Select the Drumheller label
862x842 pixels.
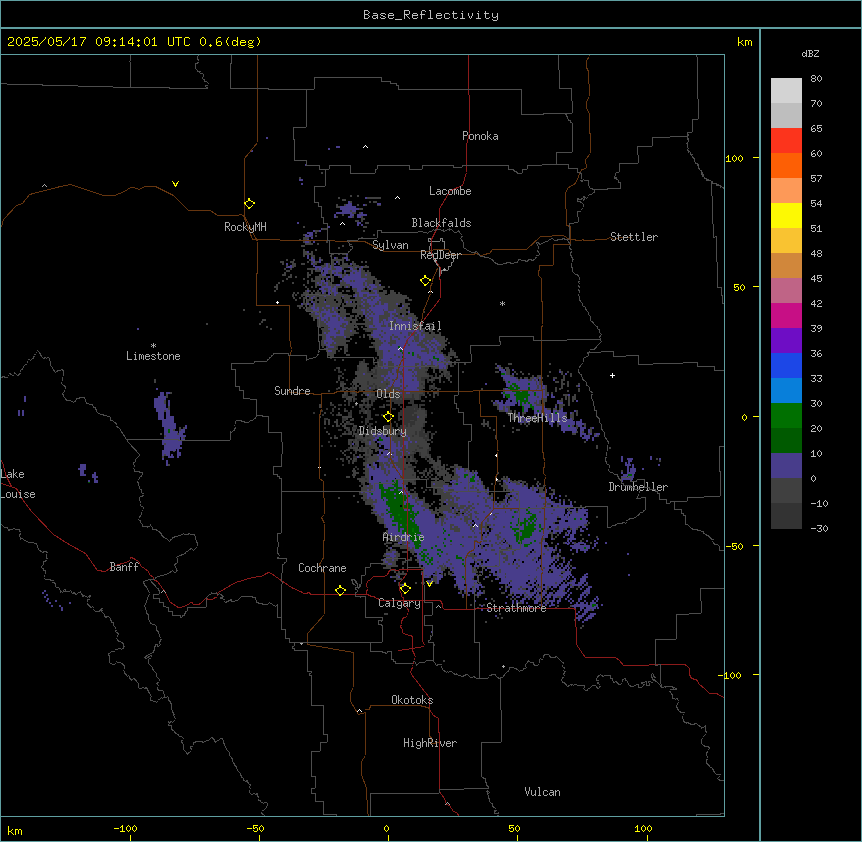tap(638, 487)
